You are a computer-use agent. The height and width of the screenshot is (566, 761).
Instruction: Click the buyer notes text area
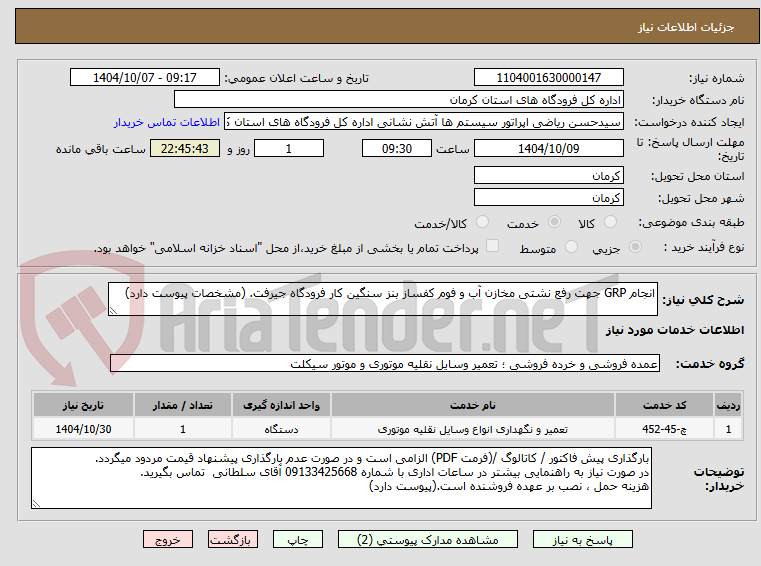341,478
